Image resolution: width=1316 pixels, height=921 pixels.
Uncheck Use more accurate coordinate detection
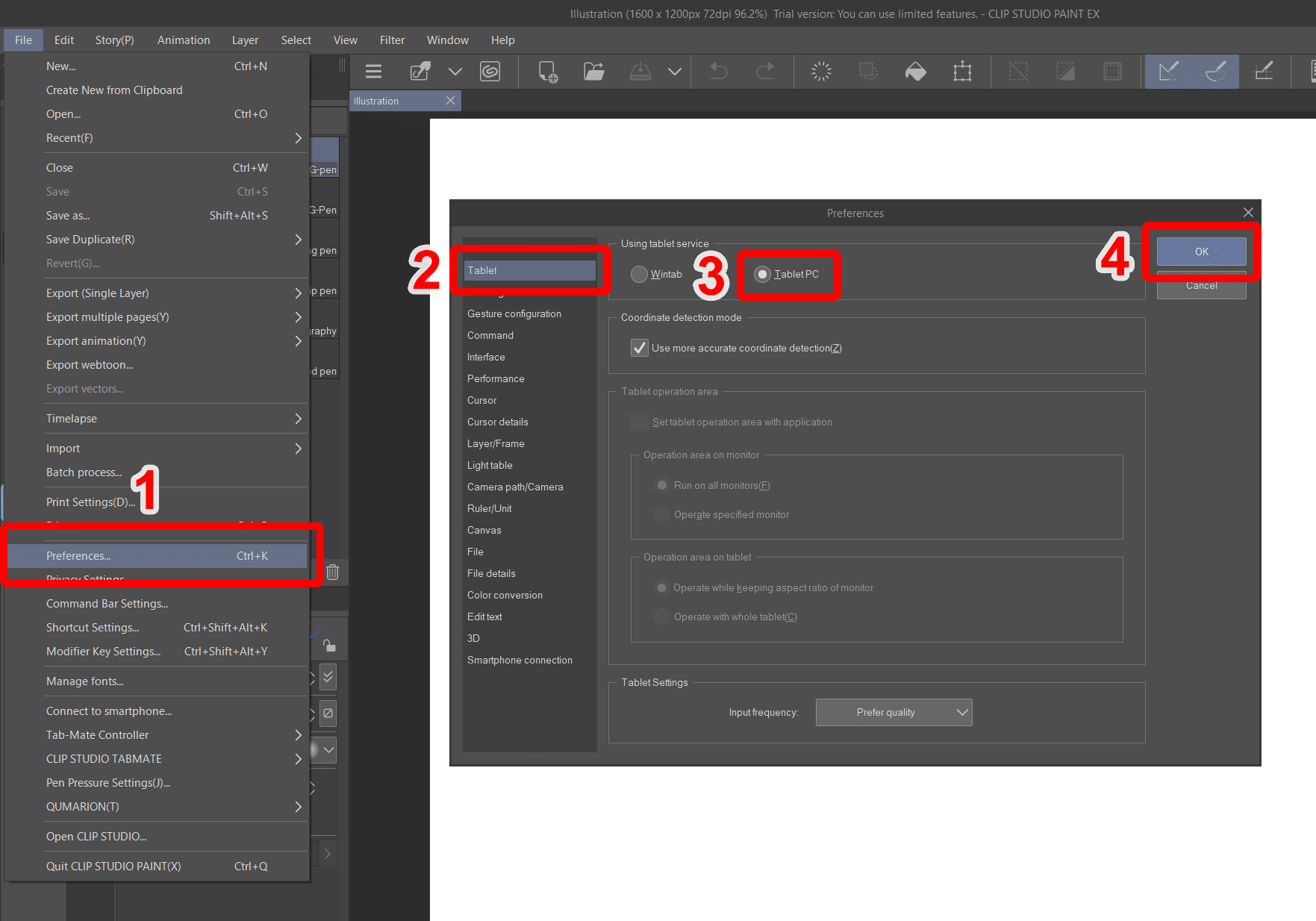(640, 348)
